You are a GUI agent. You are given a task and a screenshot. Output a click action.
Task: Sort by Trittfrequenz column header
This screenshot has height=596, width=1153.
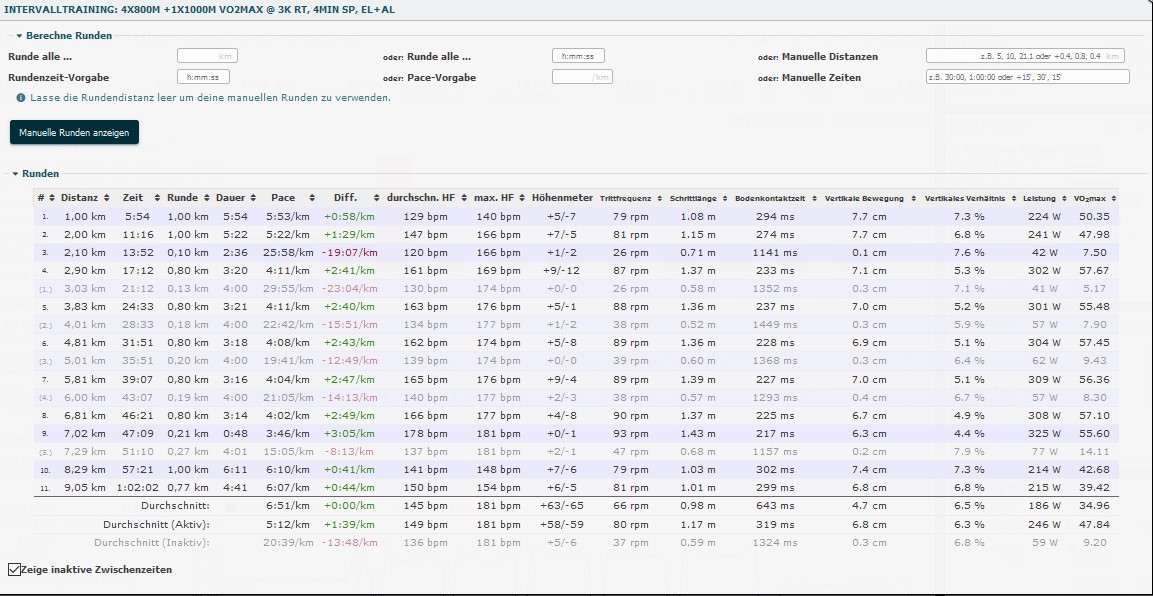[x=624, y=198]
